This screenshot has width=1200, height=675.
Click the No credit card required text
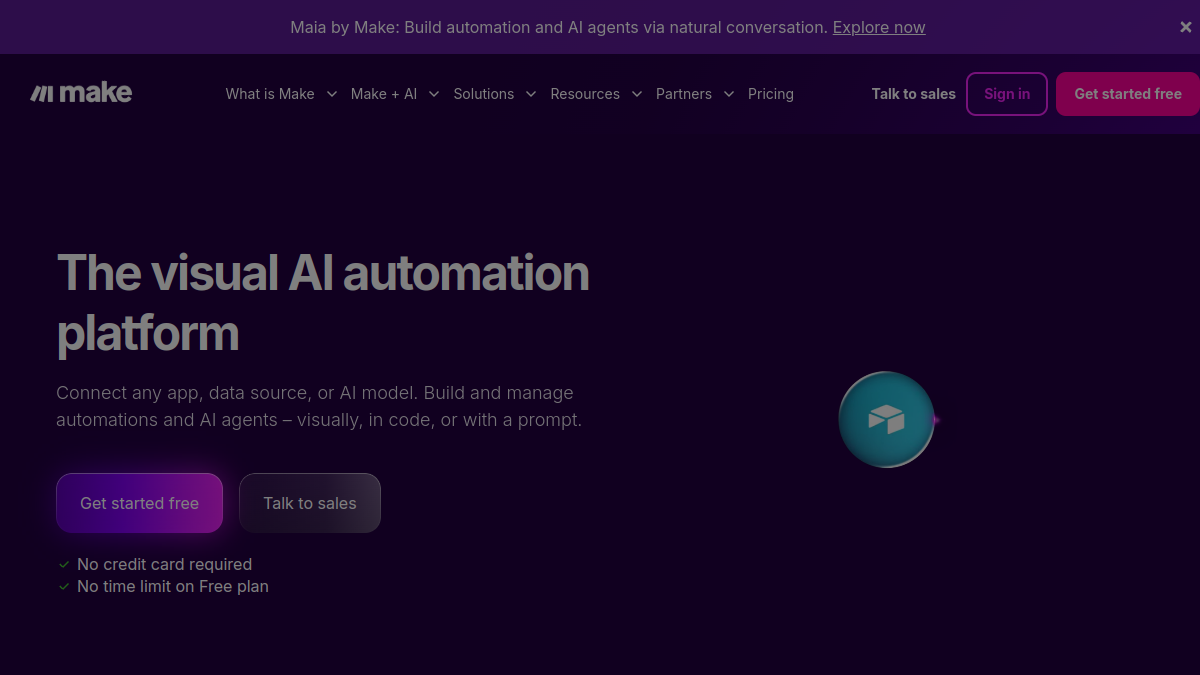[164, 564]
